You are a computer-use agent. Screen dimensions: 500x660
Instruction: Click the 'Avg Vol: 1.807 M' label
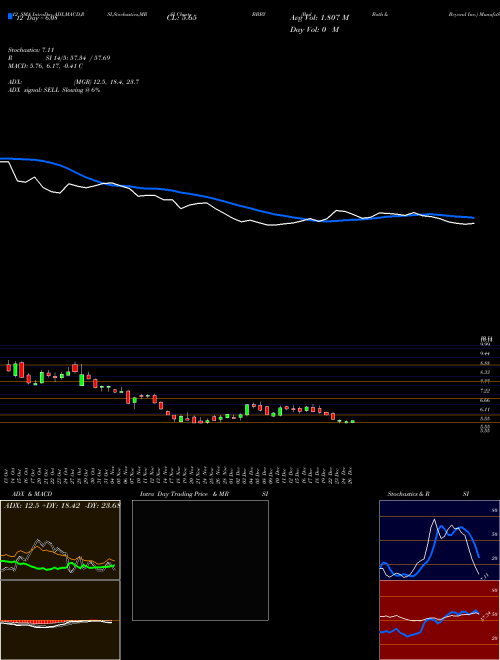[319, 18]
